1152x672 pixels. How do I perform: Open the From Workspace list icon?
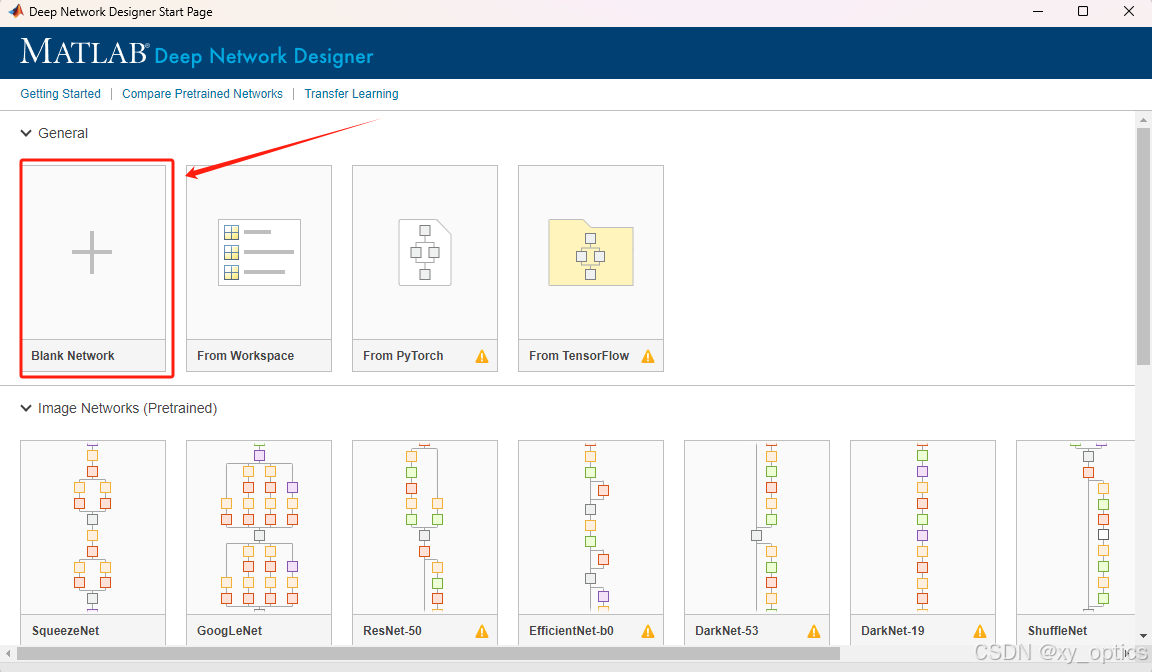point(259,252)
